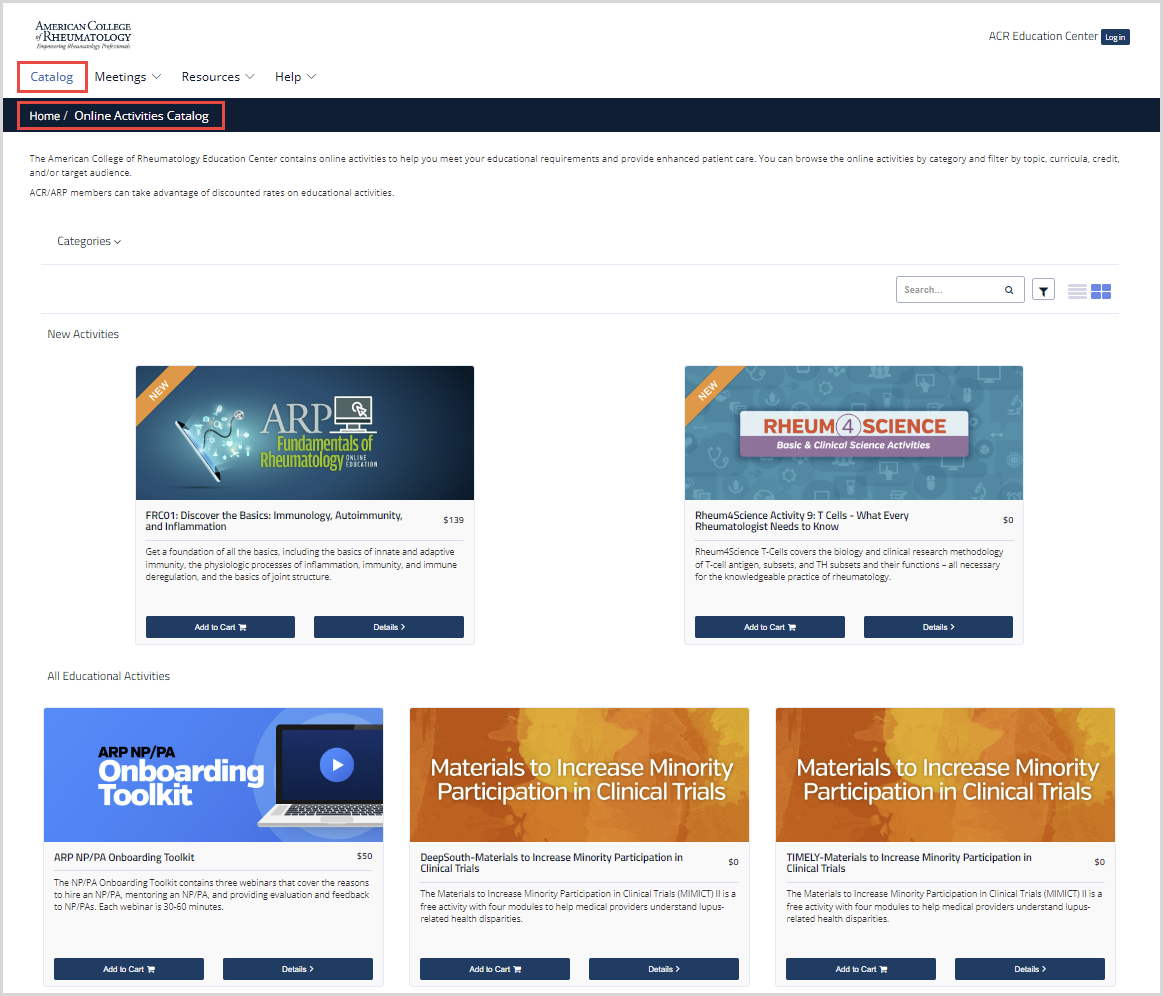Open the DeepSouth Materials orange thumbnail
This screenshot has width=1163, height=996.
(x=579, y=775)
